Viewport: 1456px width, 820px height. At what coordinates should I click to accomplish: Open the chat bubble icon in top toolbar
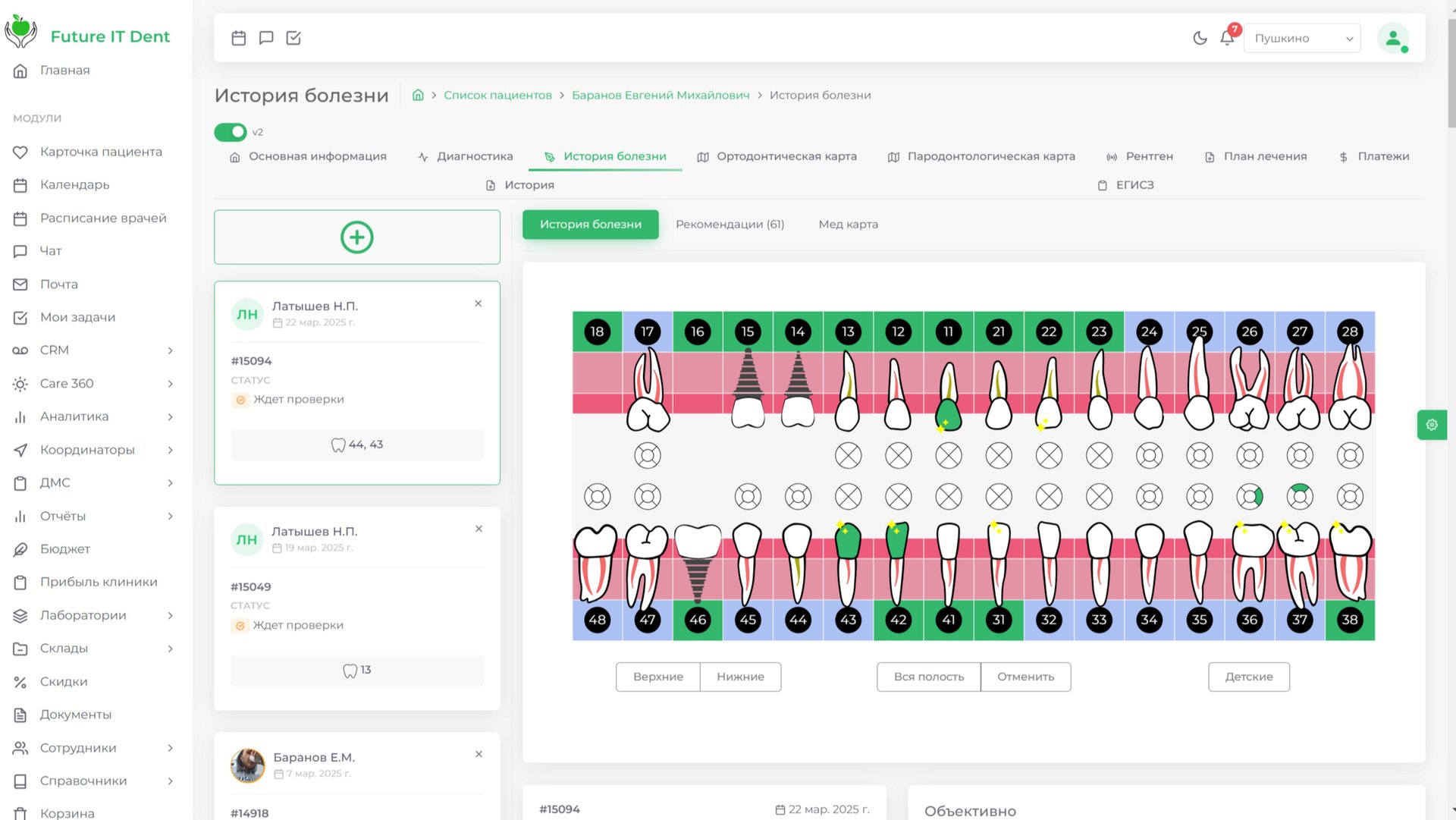pyautogui.click(x=266, y=38)
